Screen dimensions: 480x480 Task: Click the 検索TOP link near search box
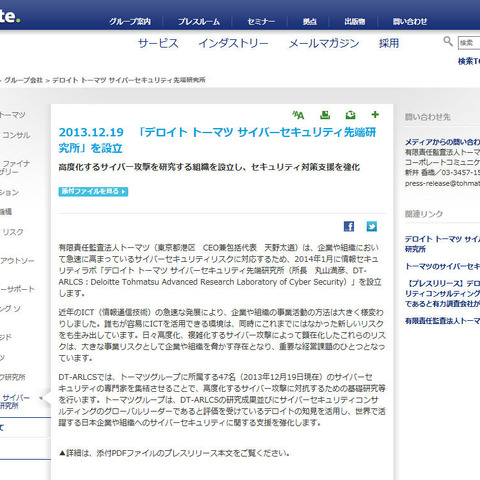click(x=469, y=61)
